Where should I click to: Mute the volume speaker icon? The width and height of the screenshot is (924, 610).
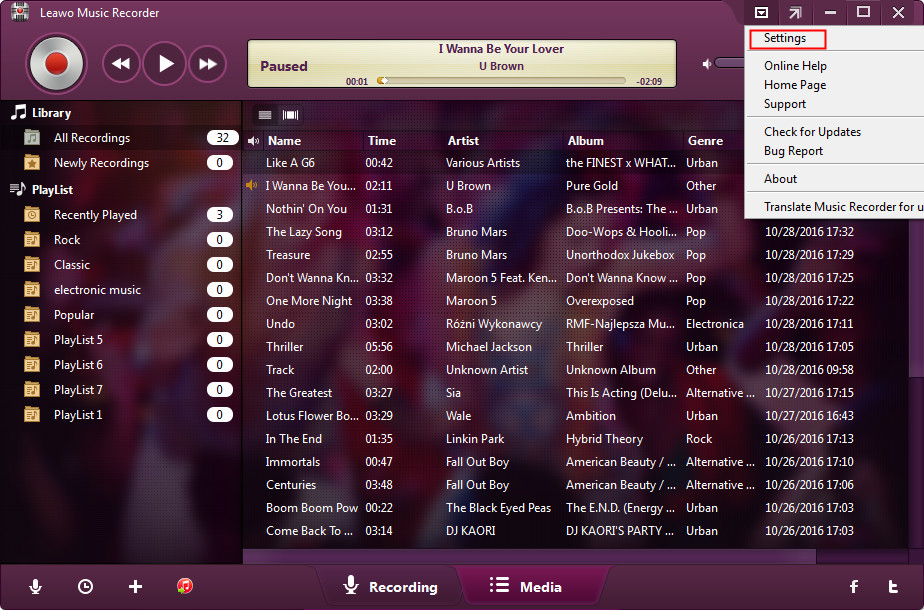[x=707, y=64]
